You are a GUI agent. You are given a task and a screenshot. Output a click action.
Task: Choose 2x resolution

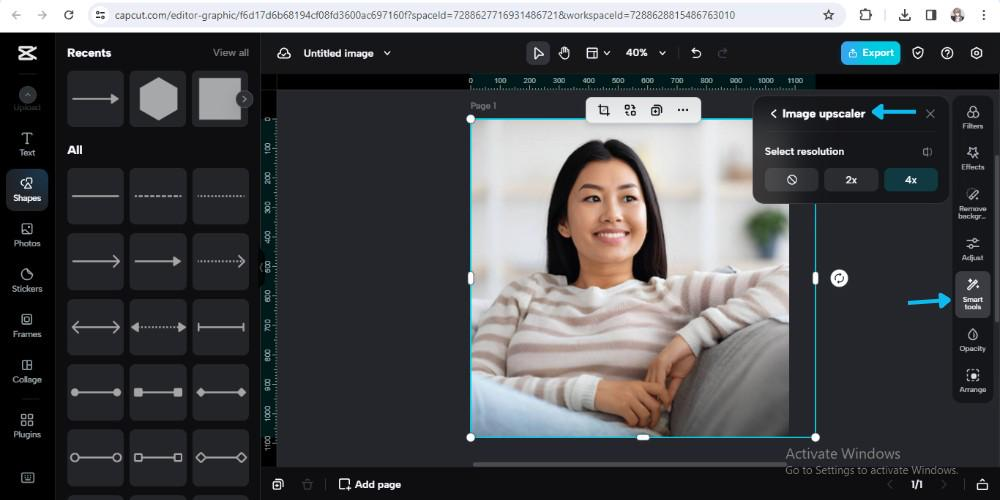coord(851,180)
